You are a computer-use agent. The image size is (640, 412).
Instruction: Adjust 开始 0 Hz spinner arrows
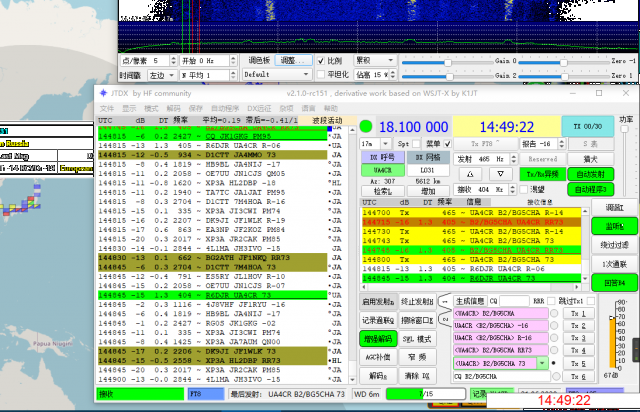(x=233, y=61)
